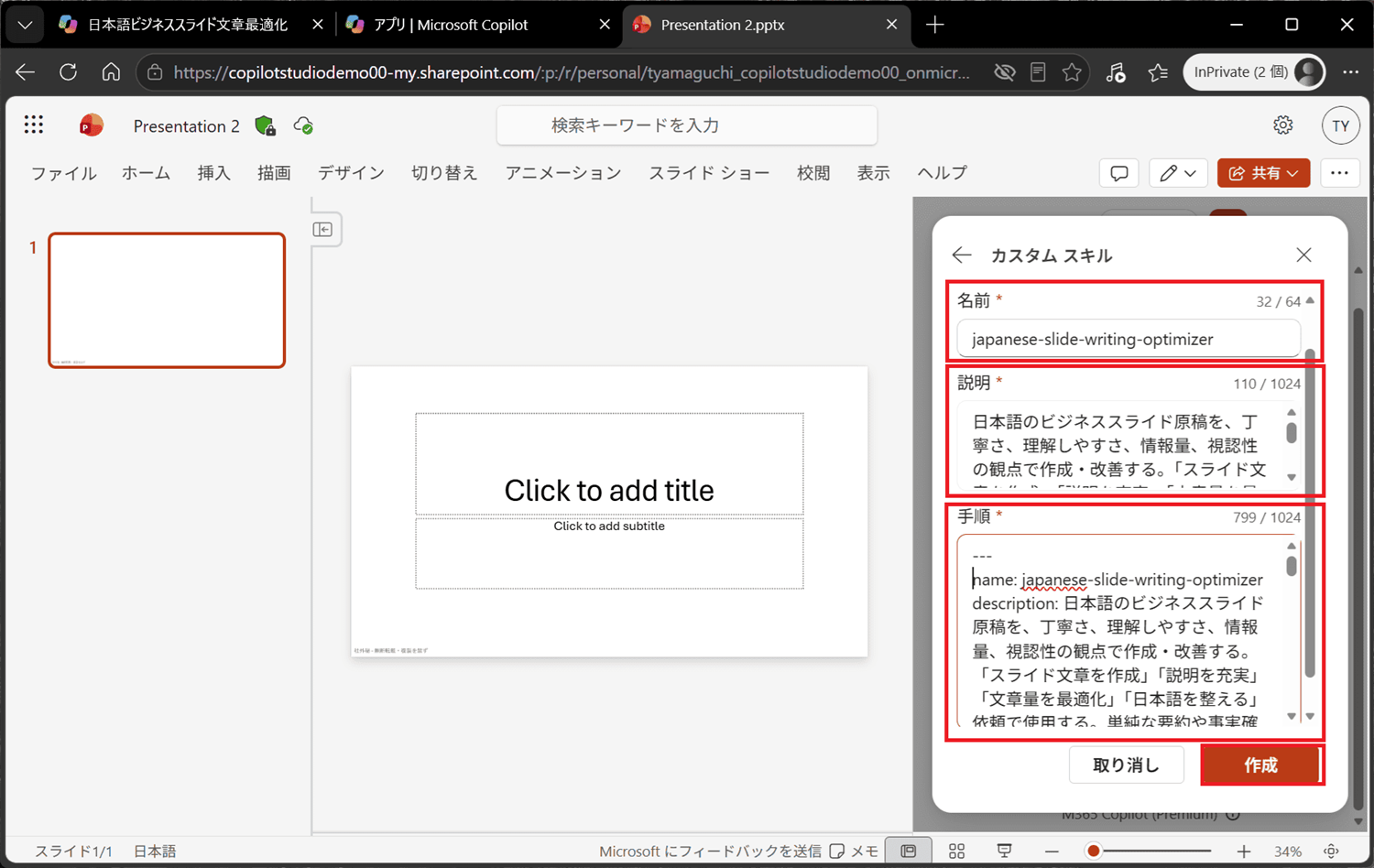Toggle the メモ notes pane
Screen dimensions: 1374x868
click(x=854, y=852)
